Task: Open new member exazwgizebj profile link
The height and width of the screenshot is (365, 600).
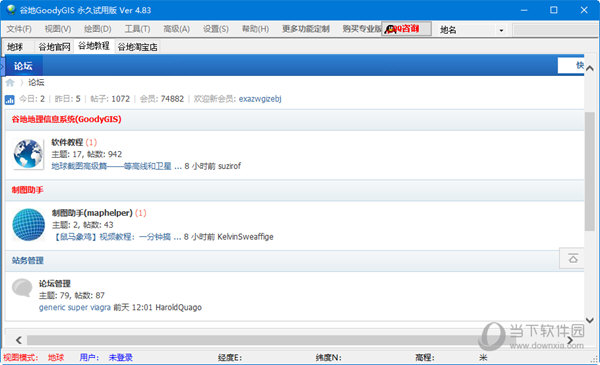Action: (x=260, y=99)
